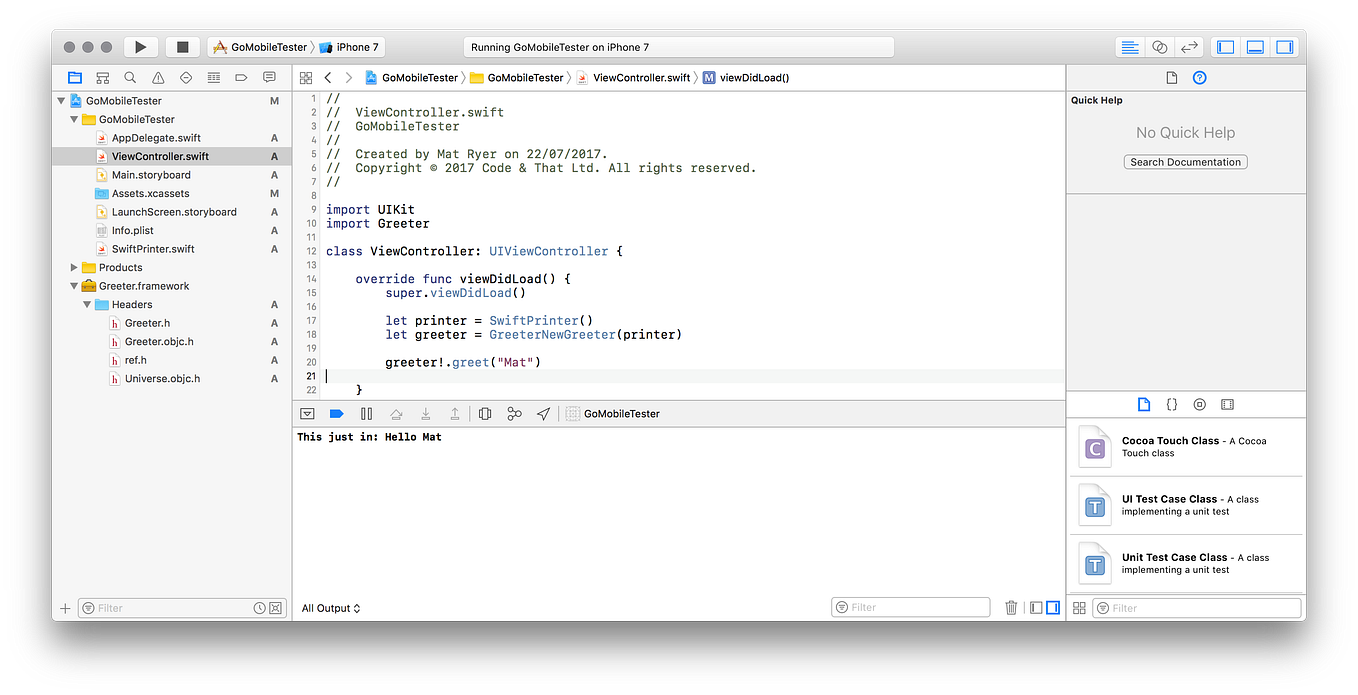The image size is (1358, 695).
Task: Open the Memory Graph debugger
Action: click(514, 413)
